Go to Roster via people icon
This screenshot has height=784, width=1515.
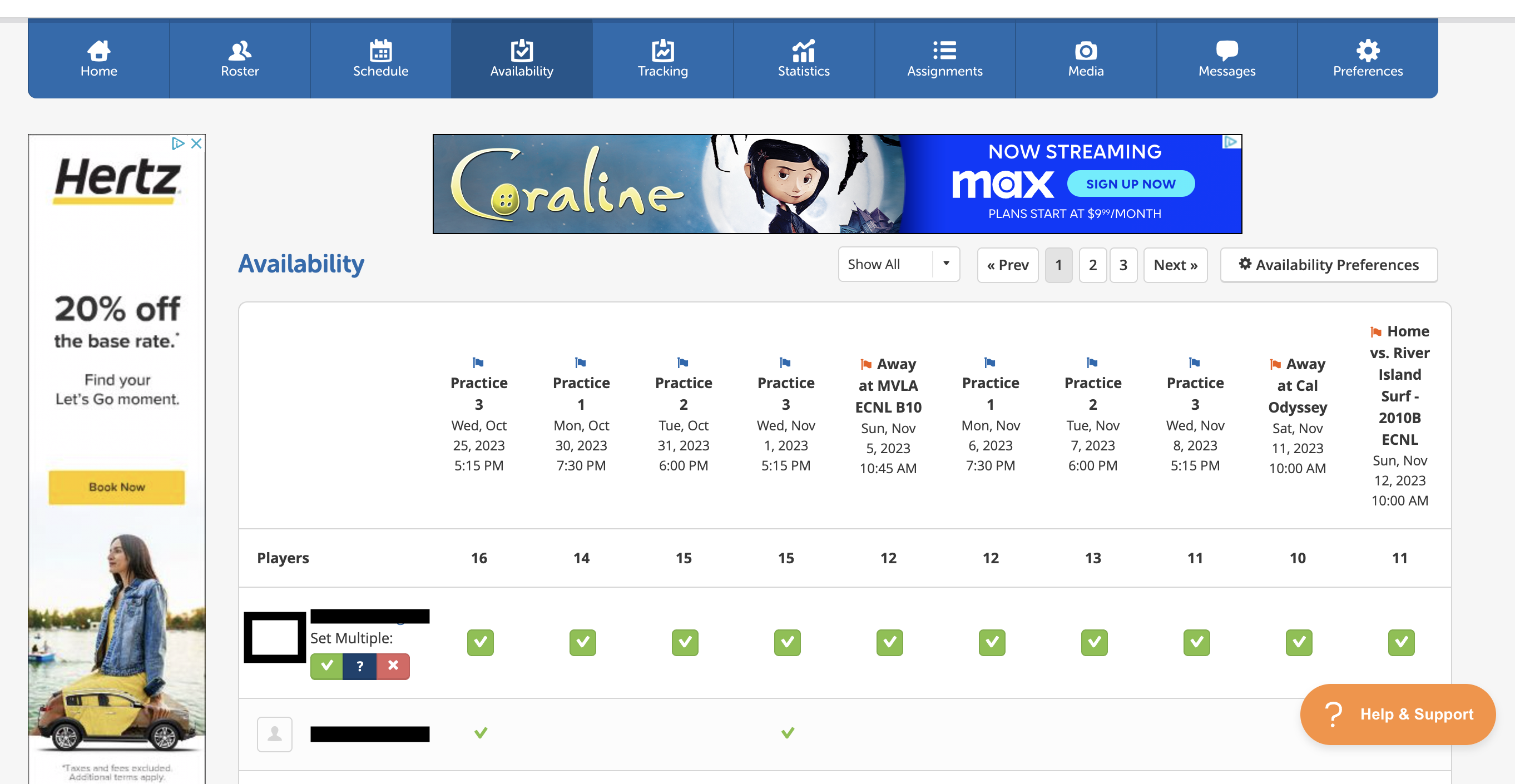(239, 51)
